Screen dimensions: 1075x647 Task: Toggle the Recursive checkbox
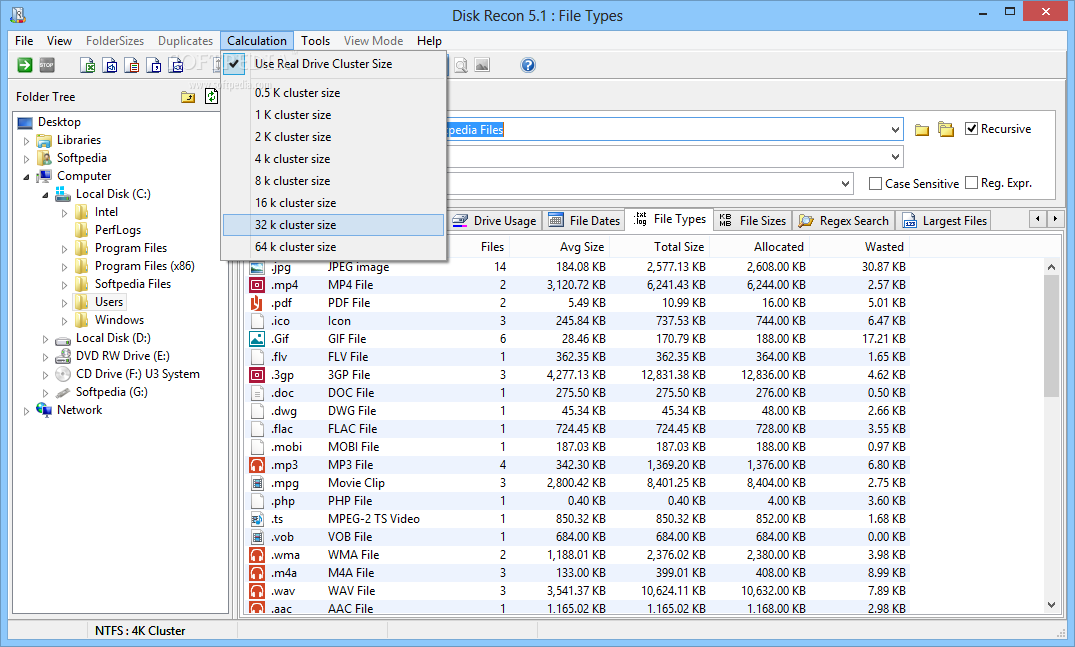971,129
